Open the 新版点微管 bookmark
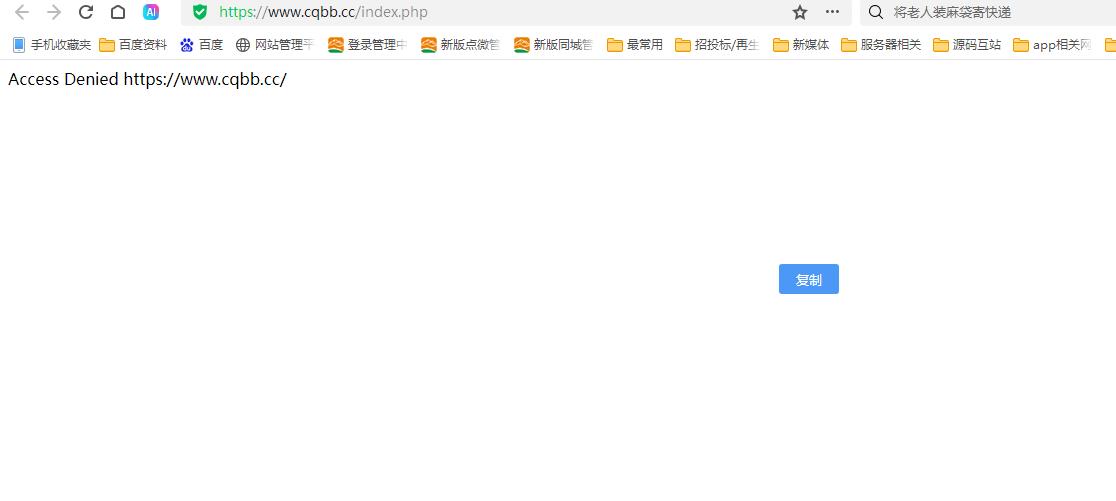The height and width of the screenshot is (501, 1116). [x=460, y=45]
